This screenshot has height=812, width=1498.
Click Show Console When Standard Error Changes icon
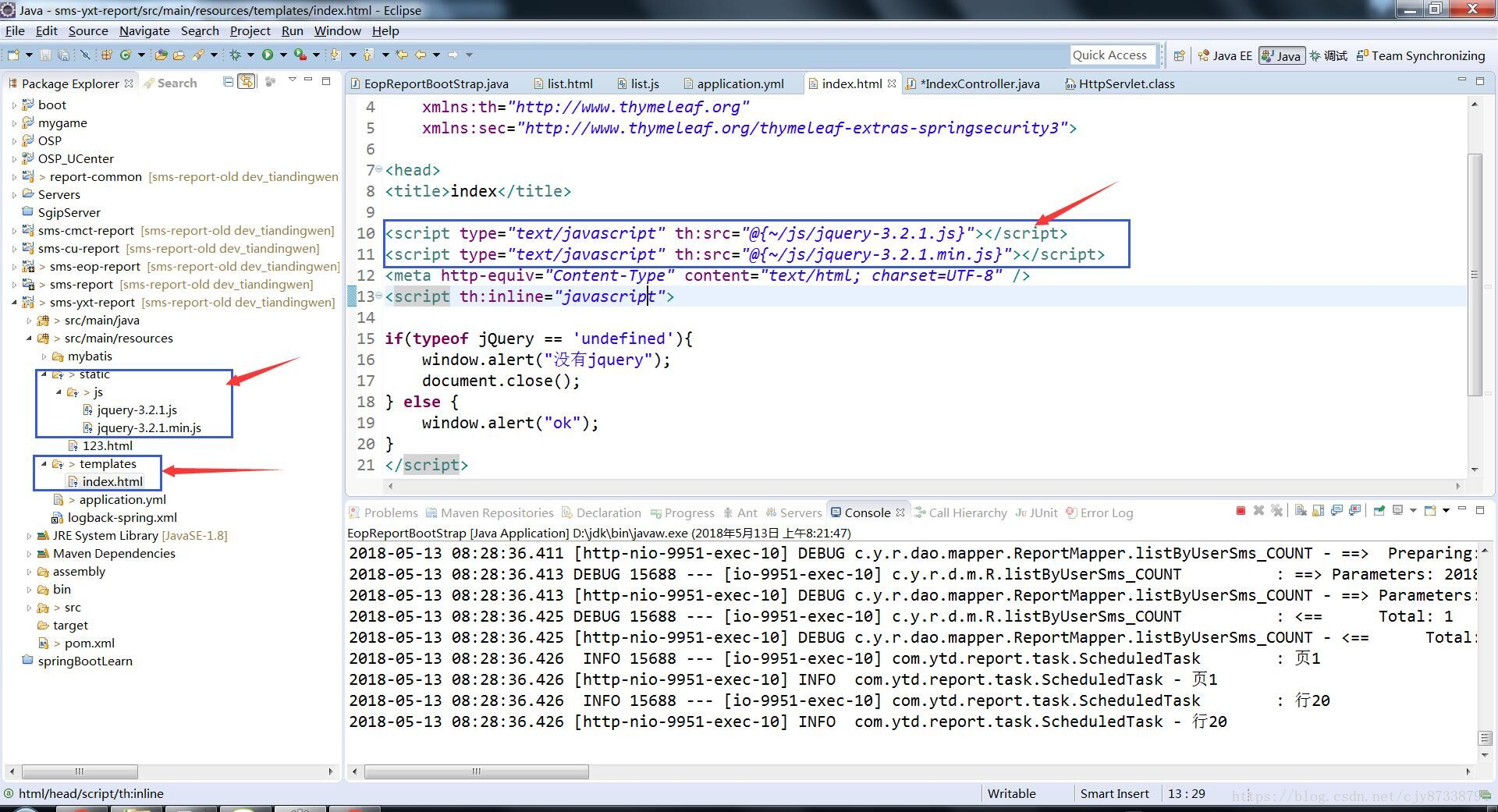[x=1354, y=511]
